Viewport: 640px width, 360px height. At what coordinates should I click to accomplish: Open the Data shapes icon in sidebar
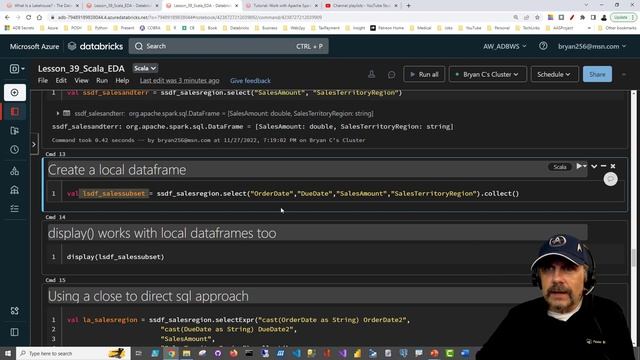(x=15, y=171)
